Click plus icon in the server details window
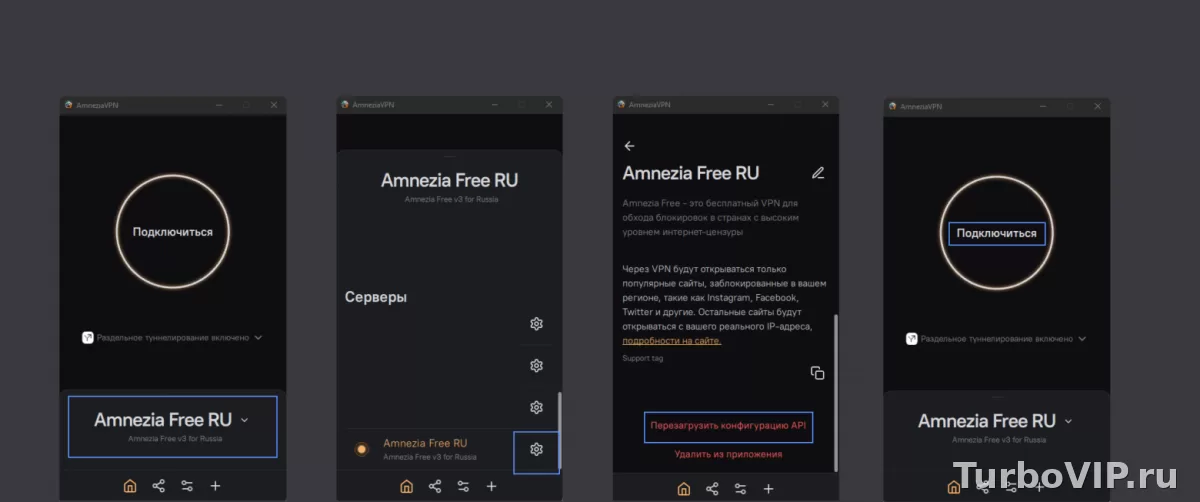The height and width of the screenshot is (502, 1200). click(x=768, y=489)
